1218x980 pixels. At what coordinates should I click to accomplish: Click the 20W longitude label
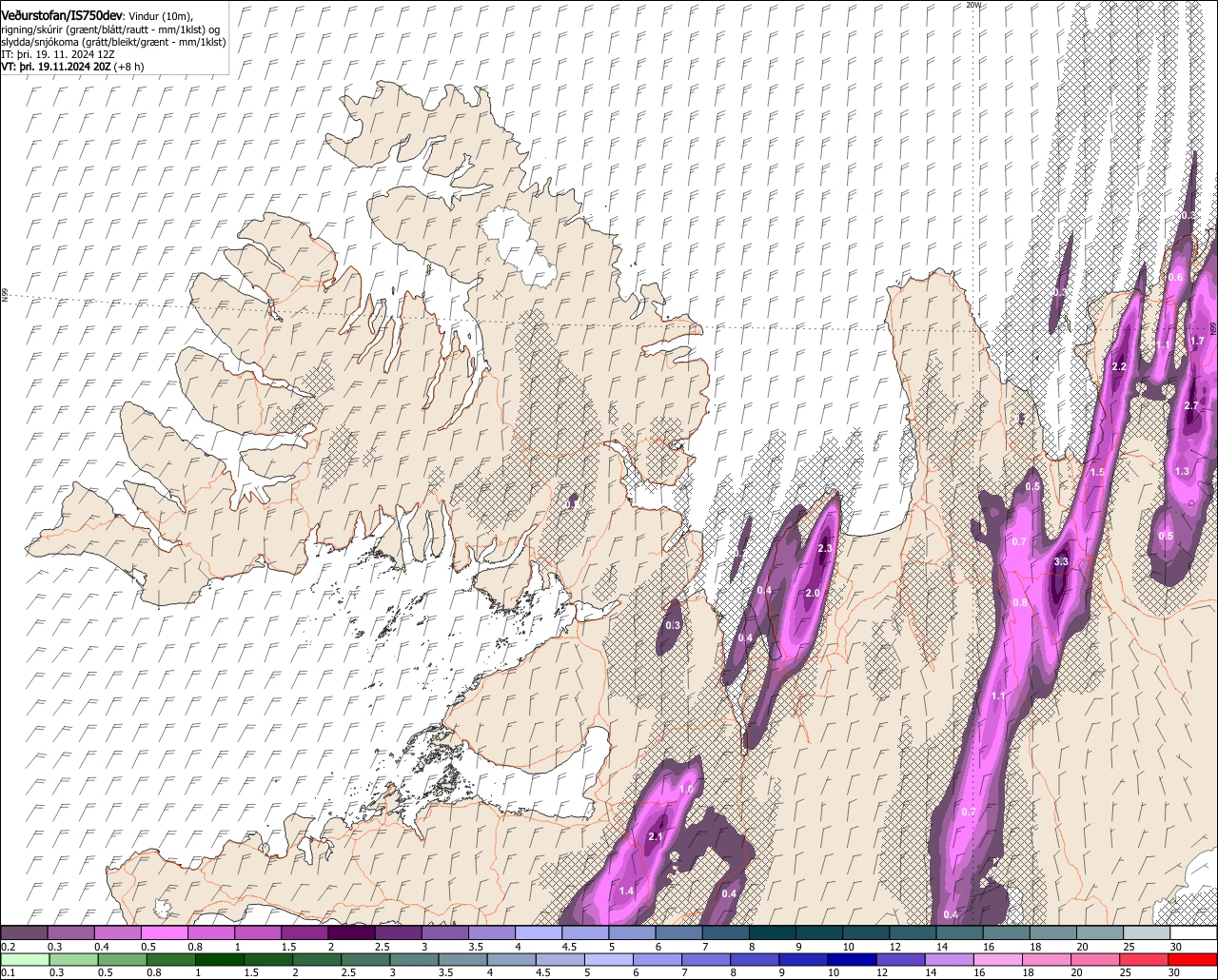(x=972, y=5)
